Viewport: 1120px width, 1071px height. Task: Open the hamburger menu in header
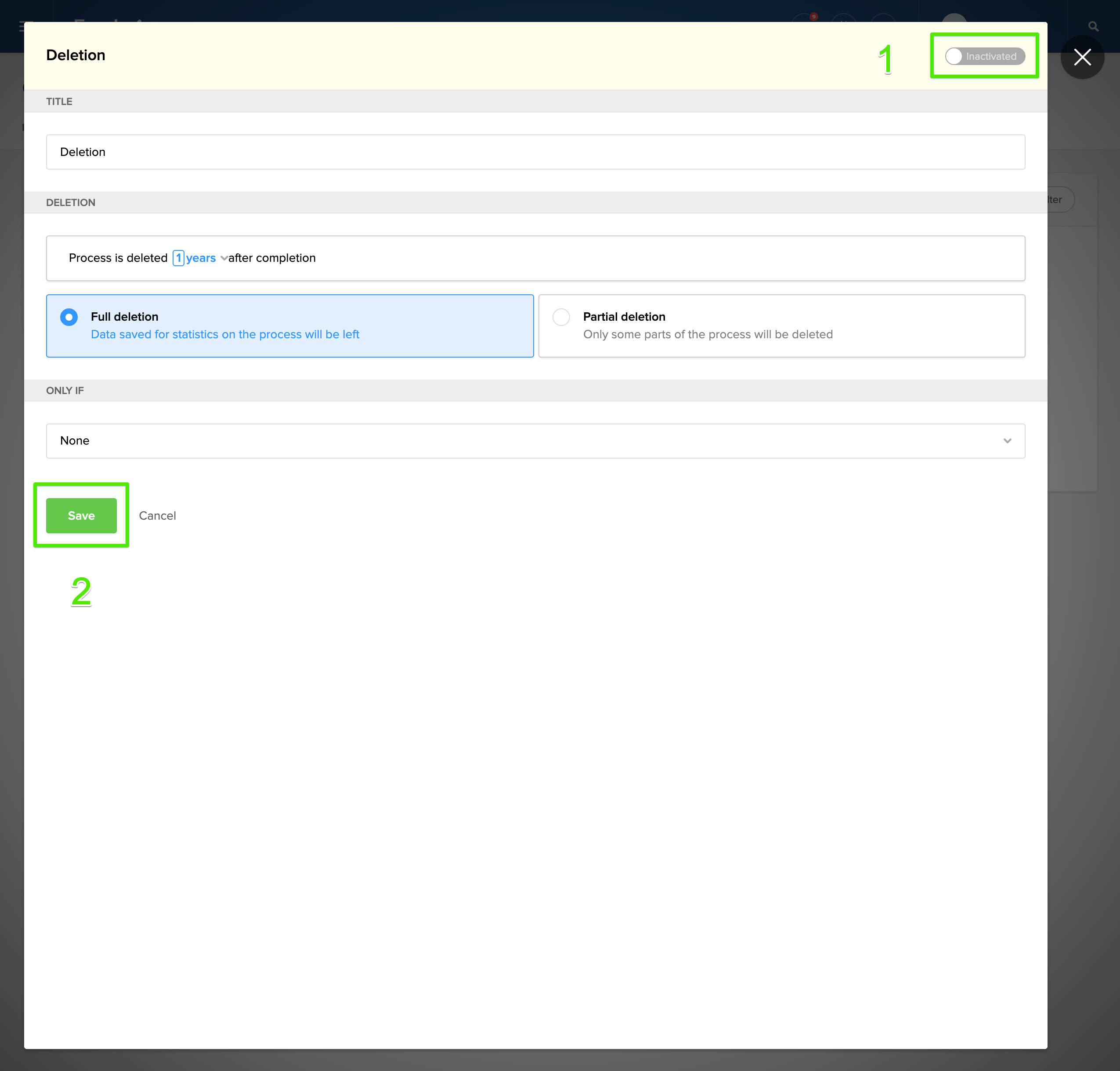[22, 25]
